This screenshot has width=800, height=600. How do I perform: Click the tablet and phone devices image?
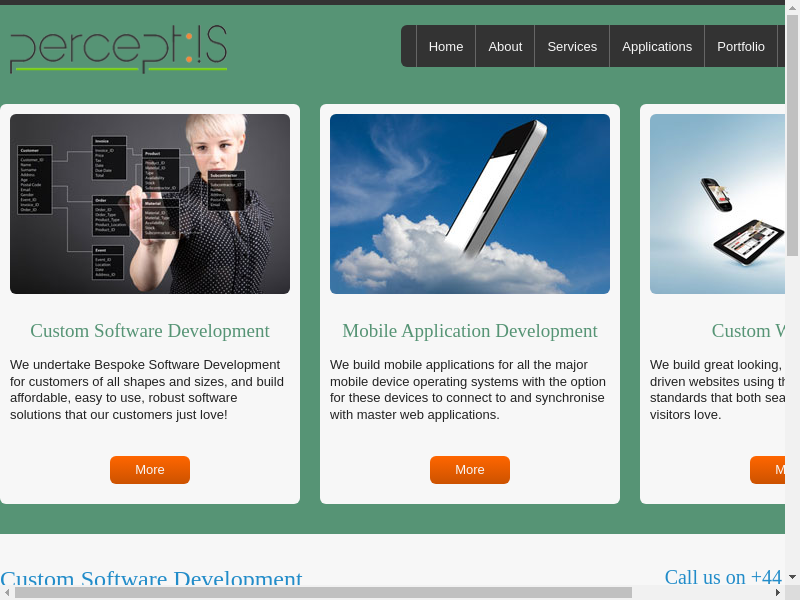(x=717, y=204)
